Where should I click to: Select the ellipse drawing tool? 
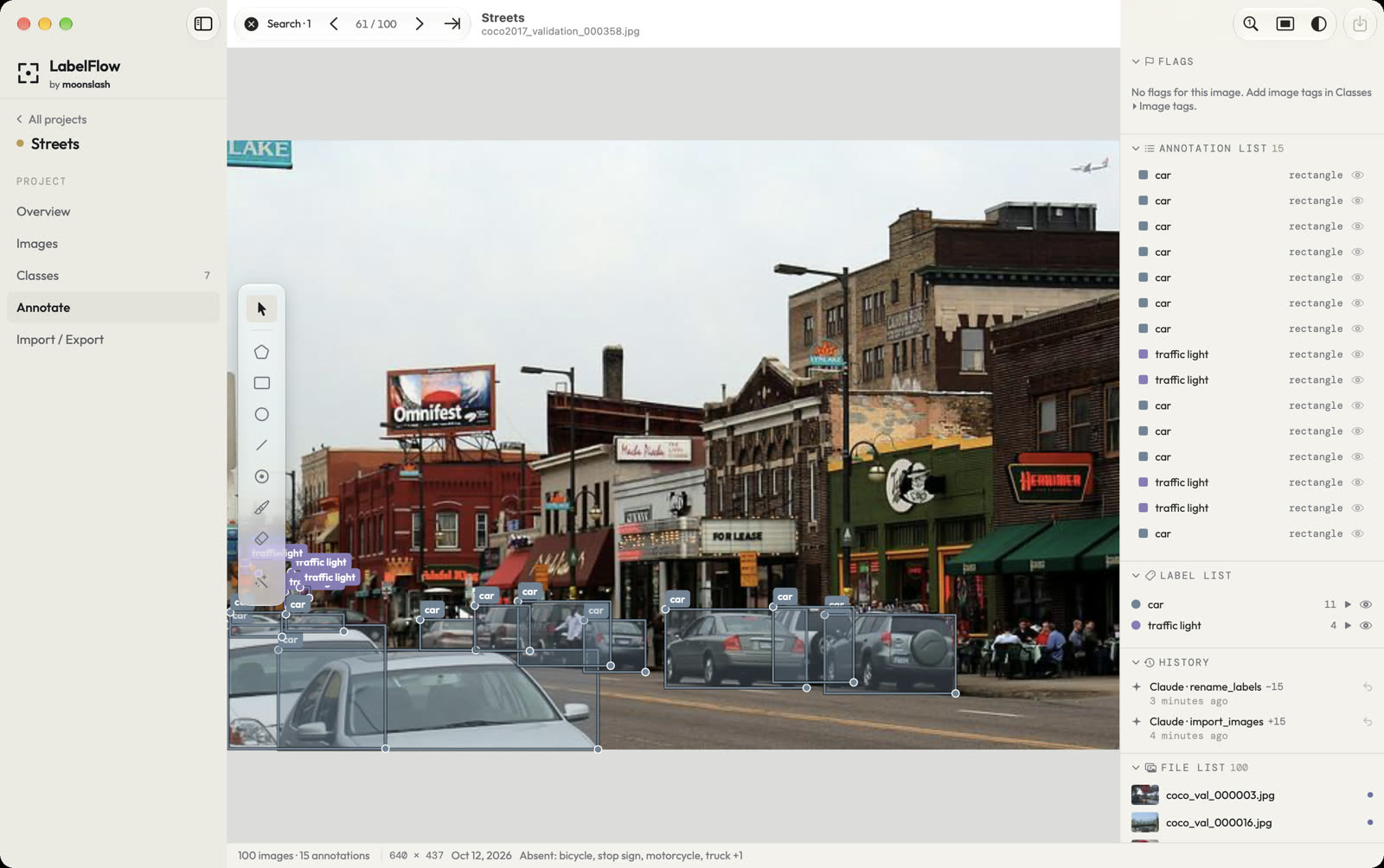click(x=262, y=414)
